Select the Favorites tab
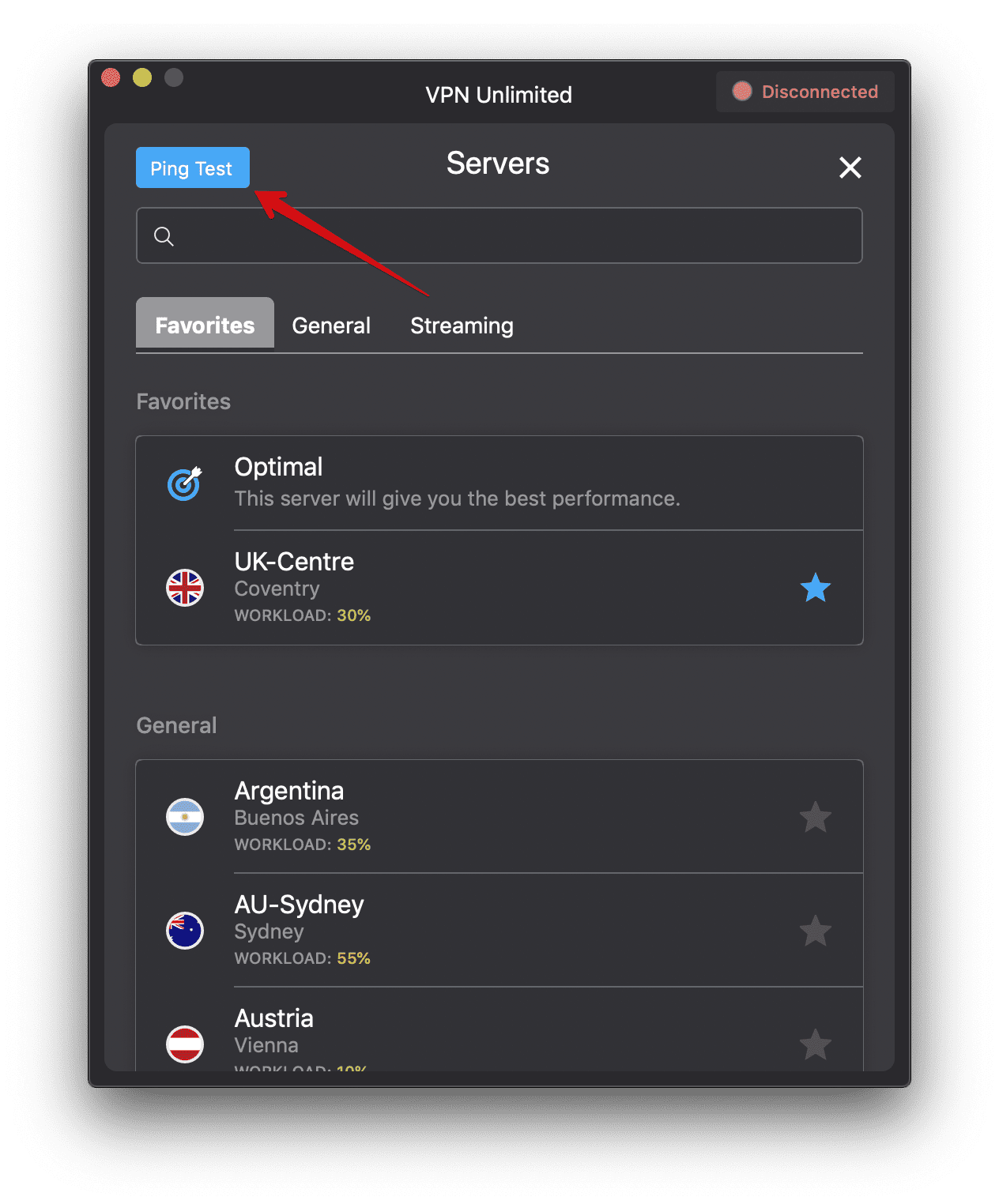The width and height of the screenshot is (999, 1204). (205, 324)
